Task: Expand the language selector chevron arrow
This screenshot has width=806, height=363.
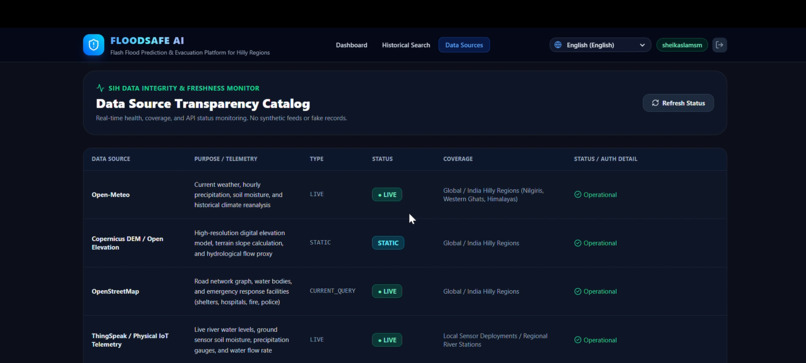Action: tap(642, 45)
